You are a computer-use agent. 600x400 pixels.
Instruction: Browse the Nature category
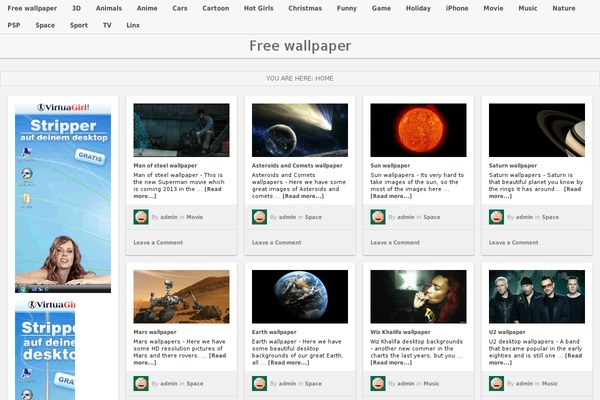[564, 8]
